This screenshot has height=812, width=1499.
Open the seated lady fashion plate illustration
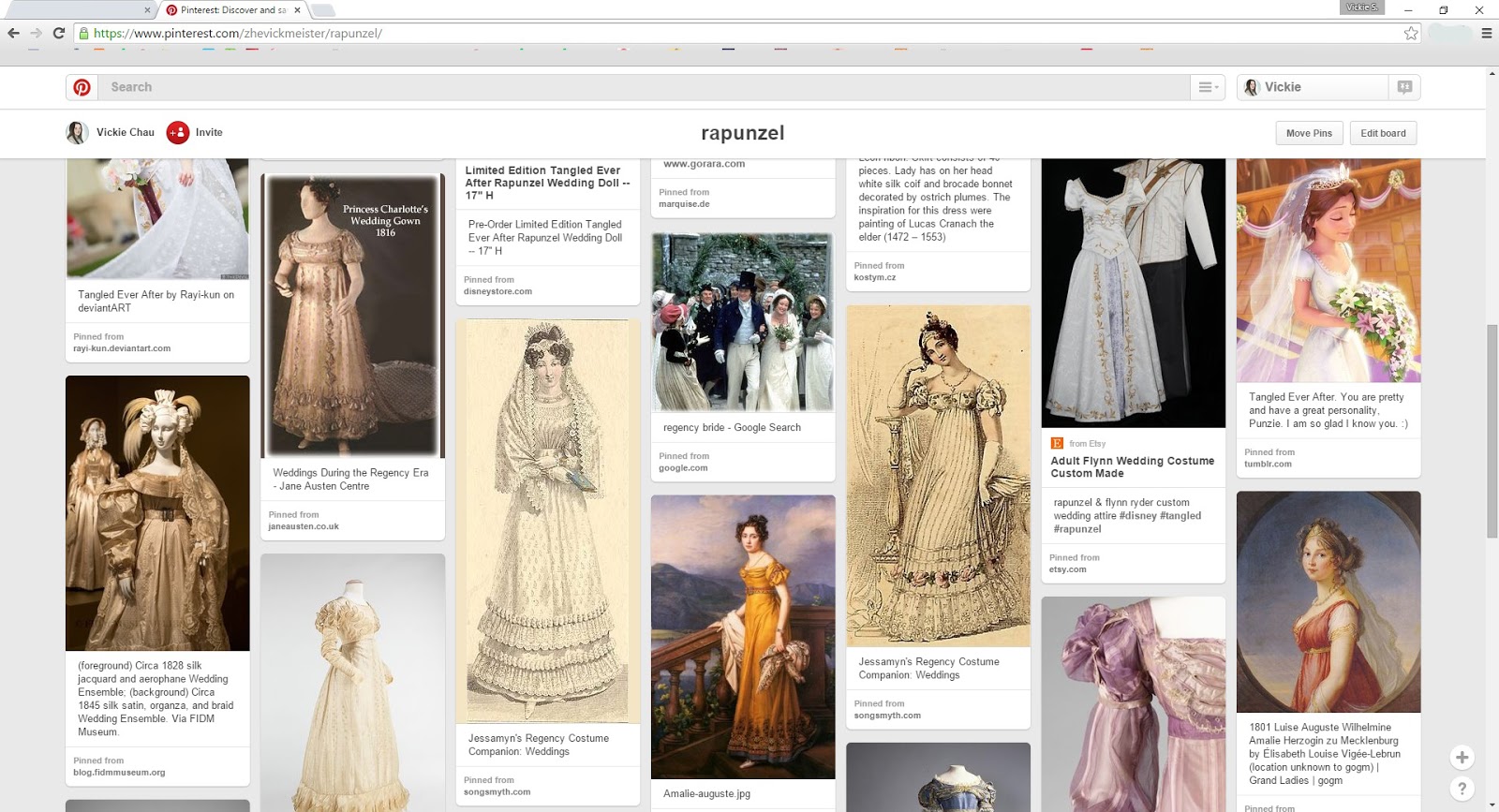pos(938,476)
